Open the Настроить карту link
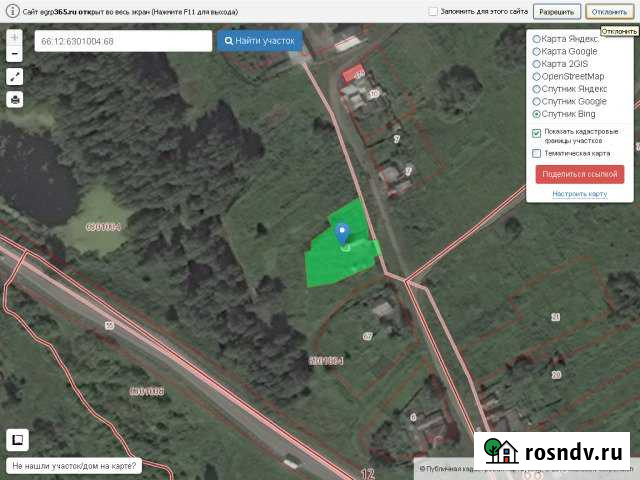Viewport: 640px width, 480px height. click(580, 193)
